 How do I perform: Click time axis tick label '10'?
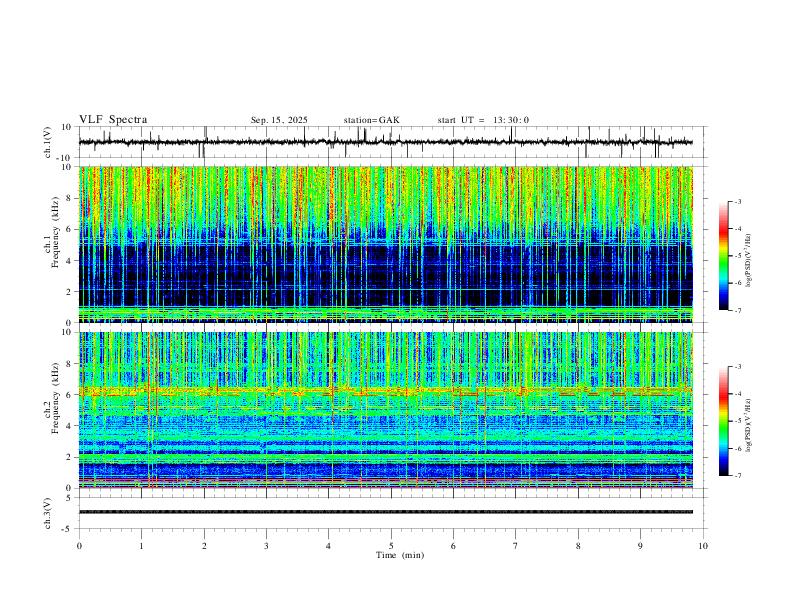pos(703,546)
